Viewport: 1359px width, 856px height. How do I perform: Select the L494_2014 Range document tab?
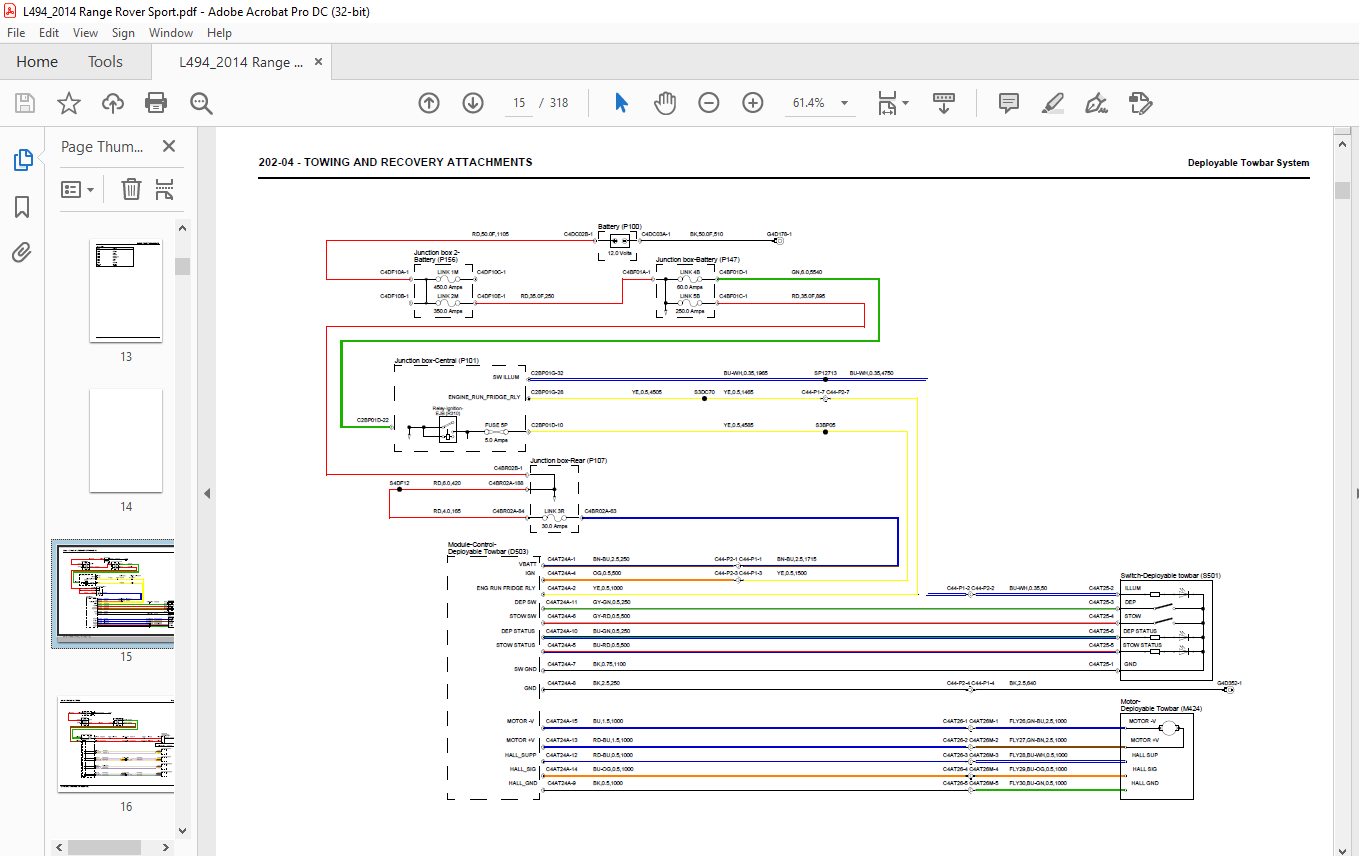241,62
